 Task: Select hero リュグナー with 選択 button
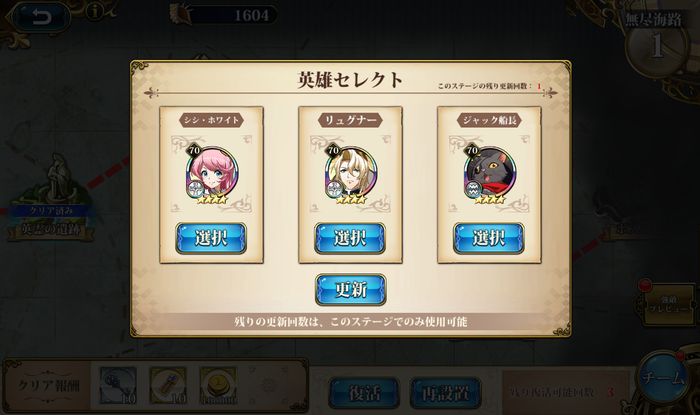coord(350,238)
